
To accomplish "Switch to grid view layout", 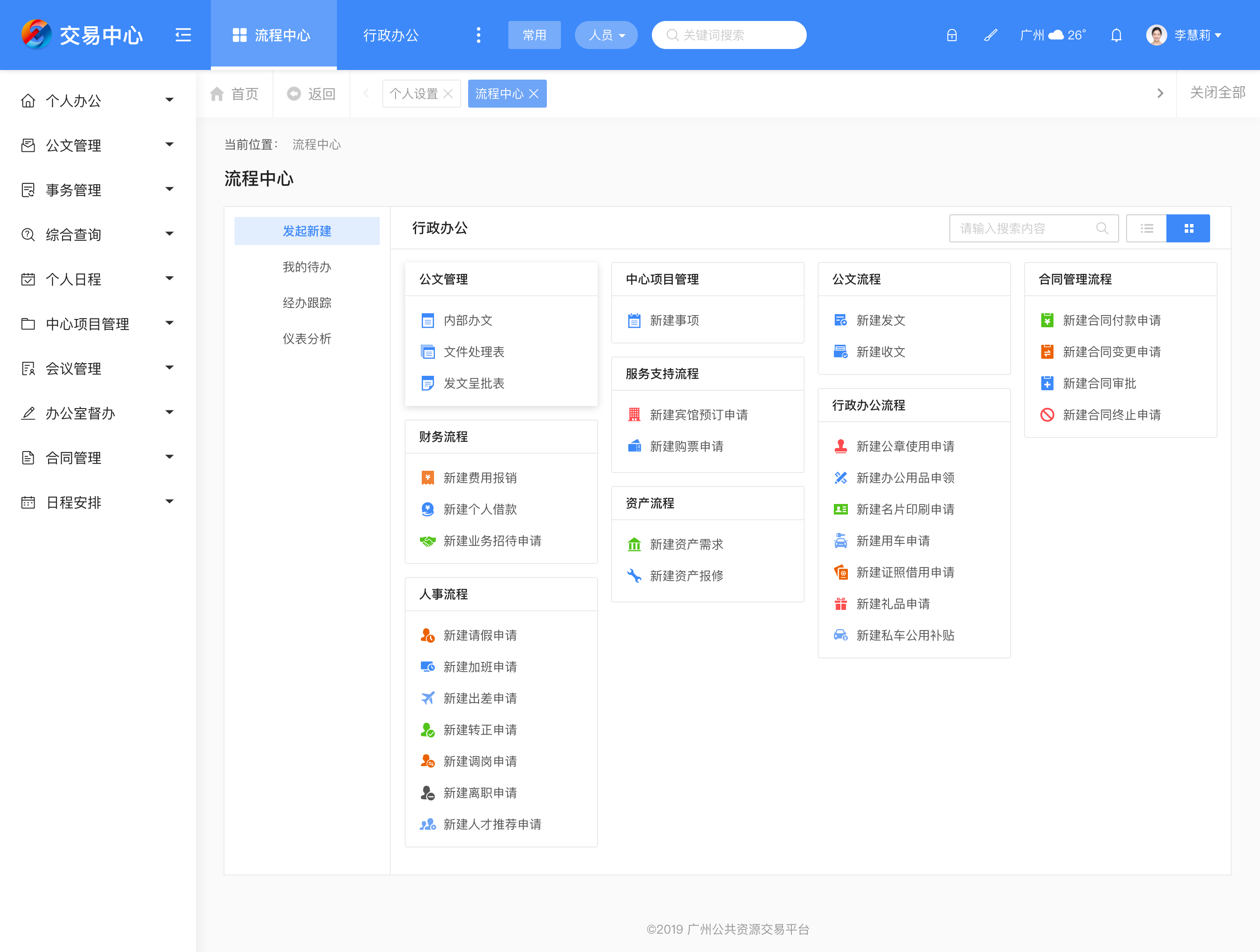I will tap(1188, 228).
